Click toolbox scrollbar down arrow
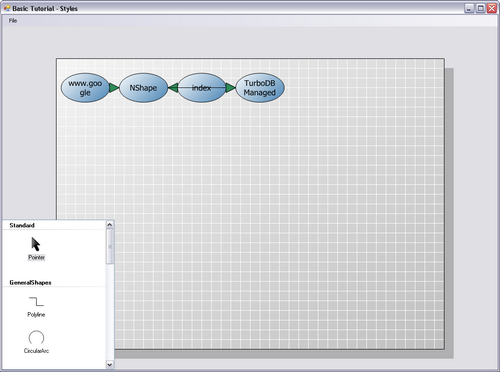 110,365
